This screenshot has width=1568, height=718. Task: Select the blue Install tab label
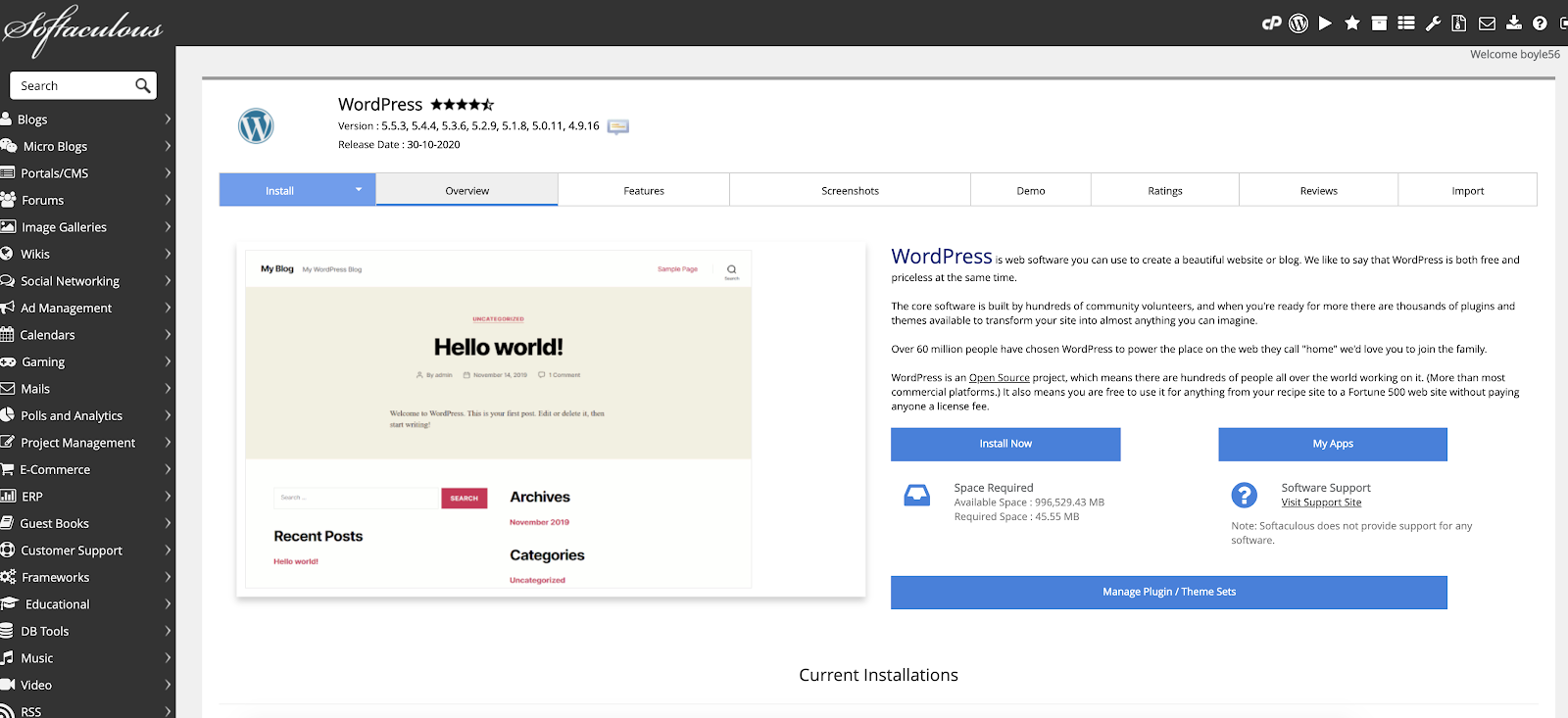pyautogui.click(x=280, y=191)
